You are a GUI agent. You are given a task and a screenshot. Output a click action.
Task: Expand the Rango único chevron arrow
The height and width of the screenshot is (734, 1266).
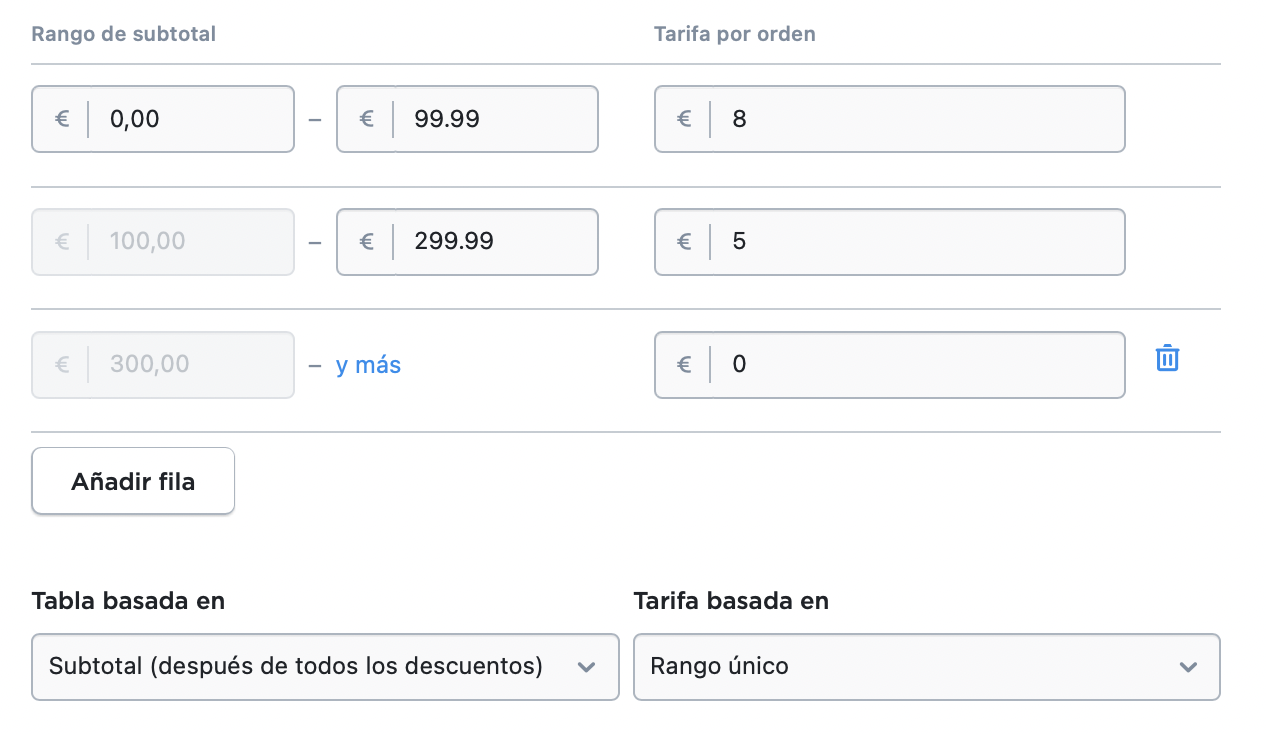pos(1188,667)
